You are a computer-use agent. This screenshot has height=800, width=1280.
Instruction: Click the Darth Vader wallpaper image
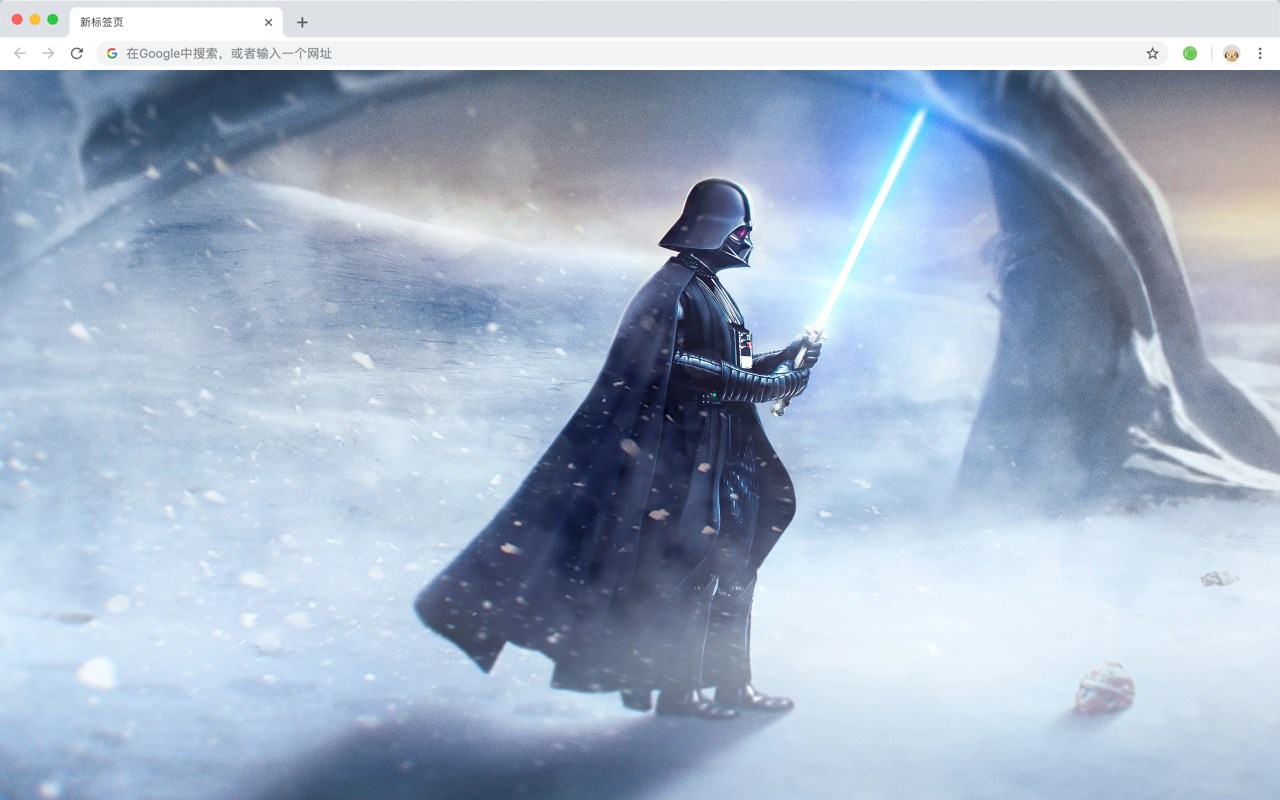(640, 435)
